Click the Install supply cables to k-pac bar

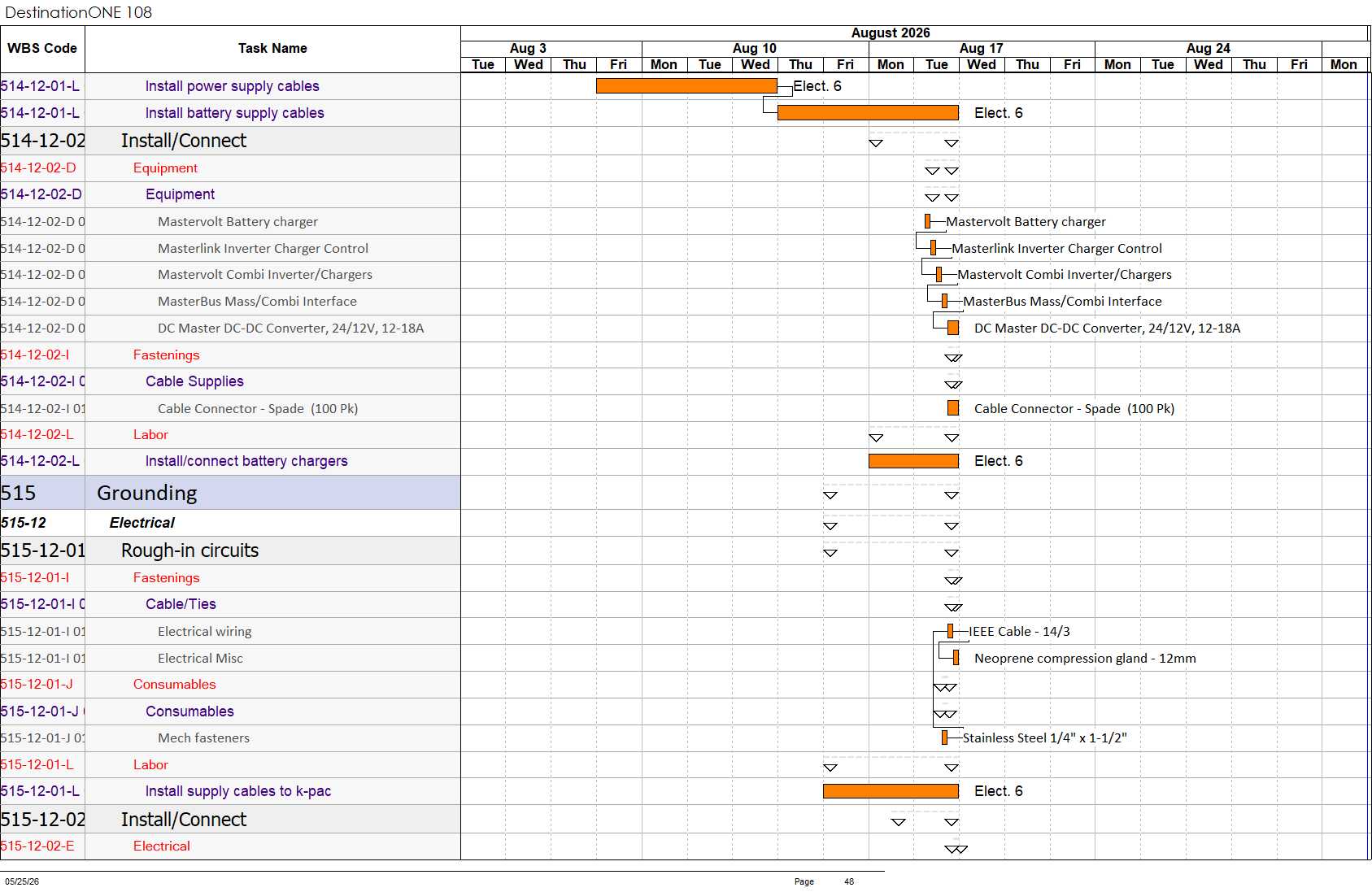tap(891, 791)
